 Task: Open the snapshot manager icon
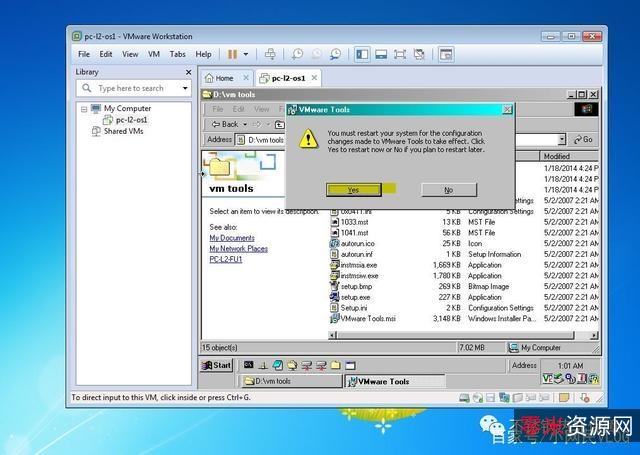point(336,54)
